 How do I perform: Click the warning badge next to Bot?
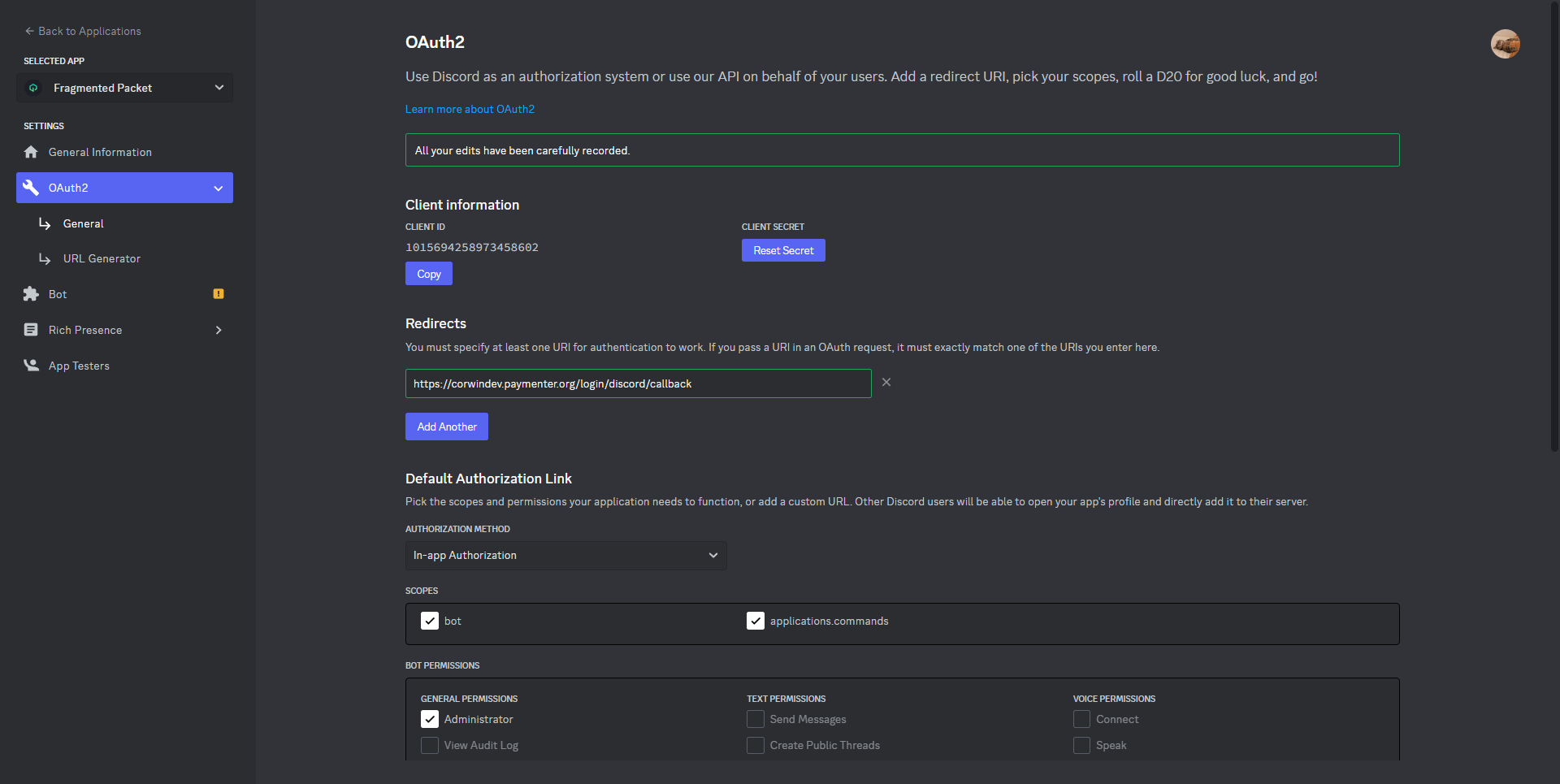click(x=218, y=294)
